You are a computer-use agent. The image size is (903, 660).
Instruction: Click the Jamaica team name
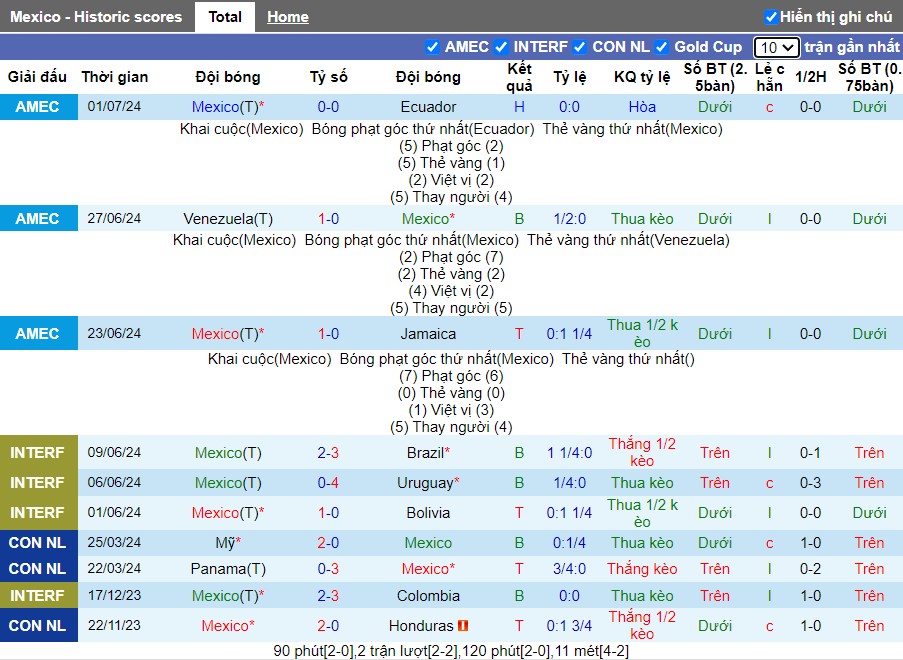tap(428, 333)
